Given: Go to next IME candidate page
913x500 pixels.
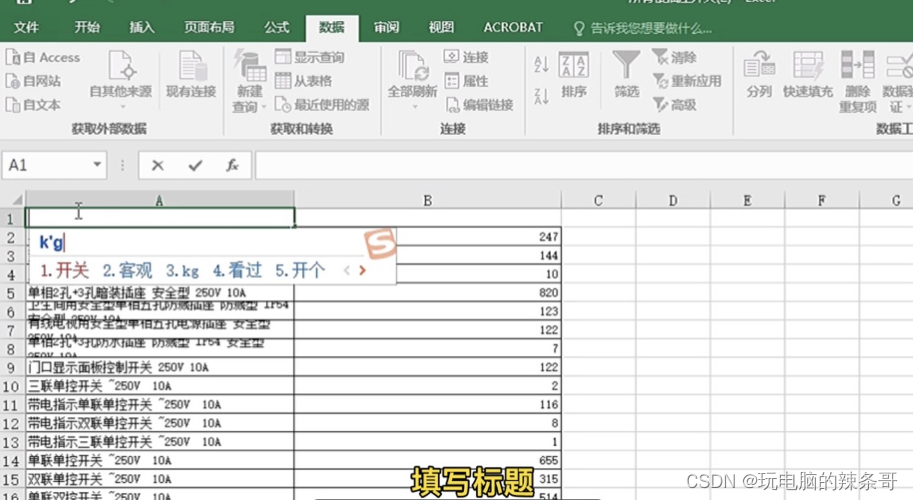Looking at the screenshot, I should 362,270.
